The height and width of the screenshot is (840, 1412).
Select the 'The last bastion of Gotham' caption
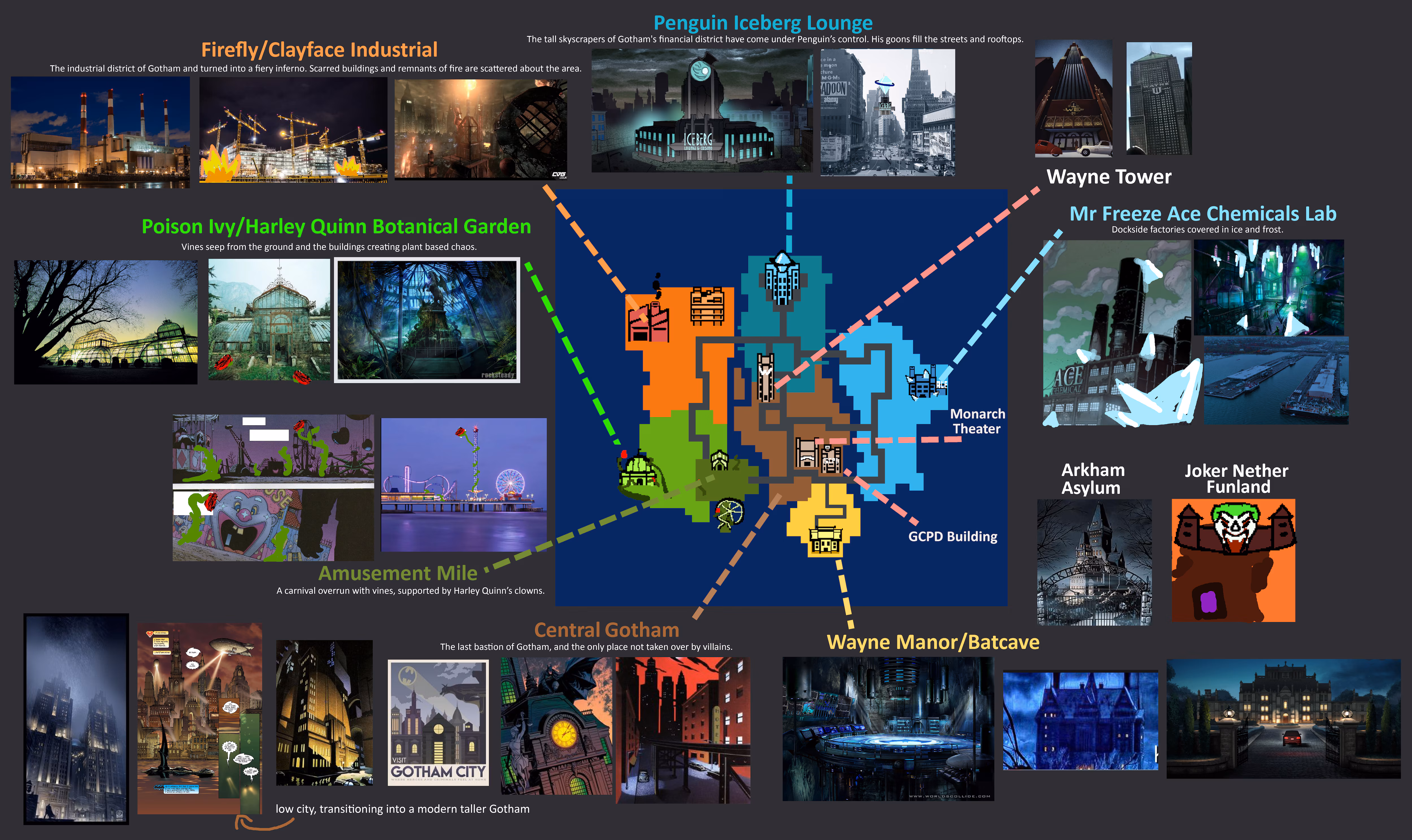tap(586, 647)
